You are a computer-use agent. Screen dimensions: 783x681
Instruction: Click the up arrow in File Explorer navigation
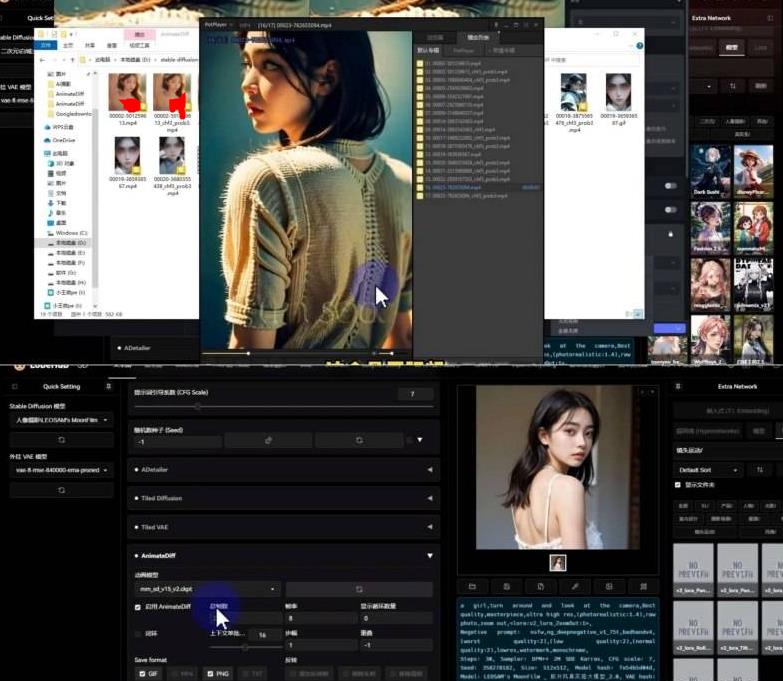[72, 60]
